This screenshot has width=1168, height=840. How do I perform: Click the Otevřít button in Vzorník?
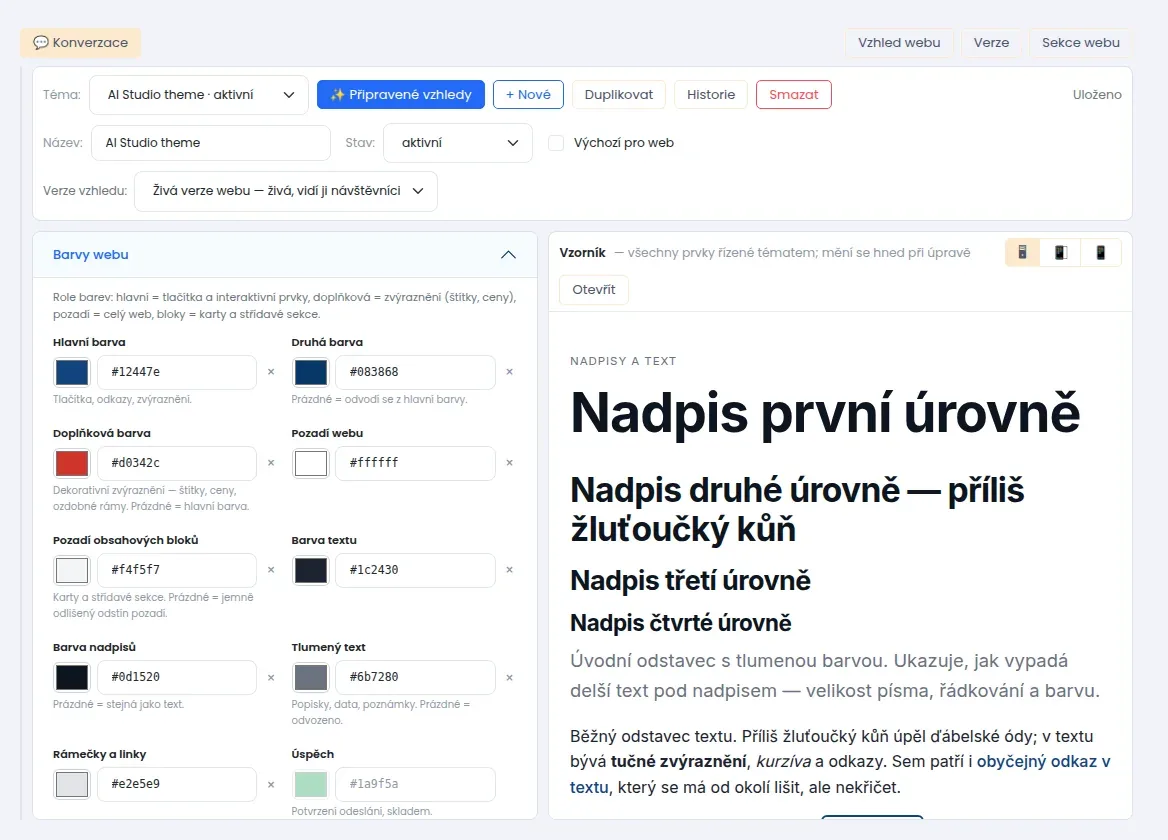(x=594, y=290)
